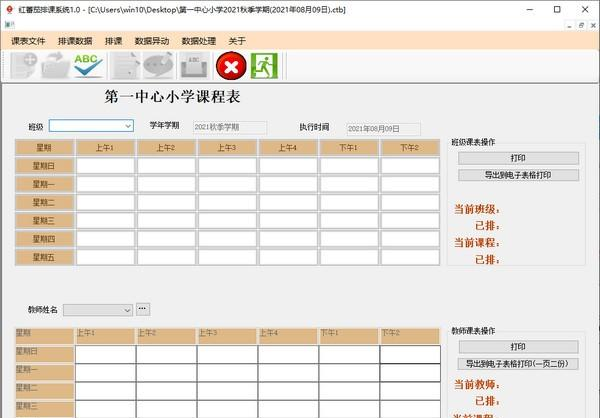Screen dimensions: 600x418
Task: Click the ABC checkmark toolbar icon
Action: pyautogui.click(x=88, y=65)
